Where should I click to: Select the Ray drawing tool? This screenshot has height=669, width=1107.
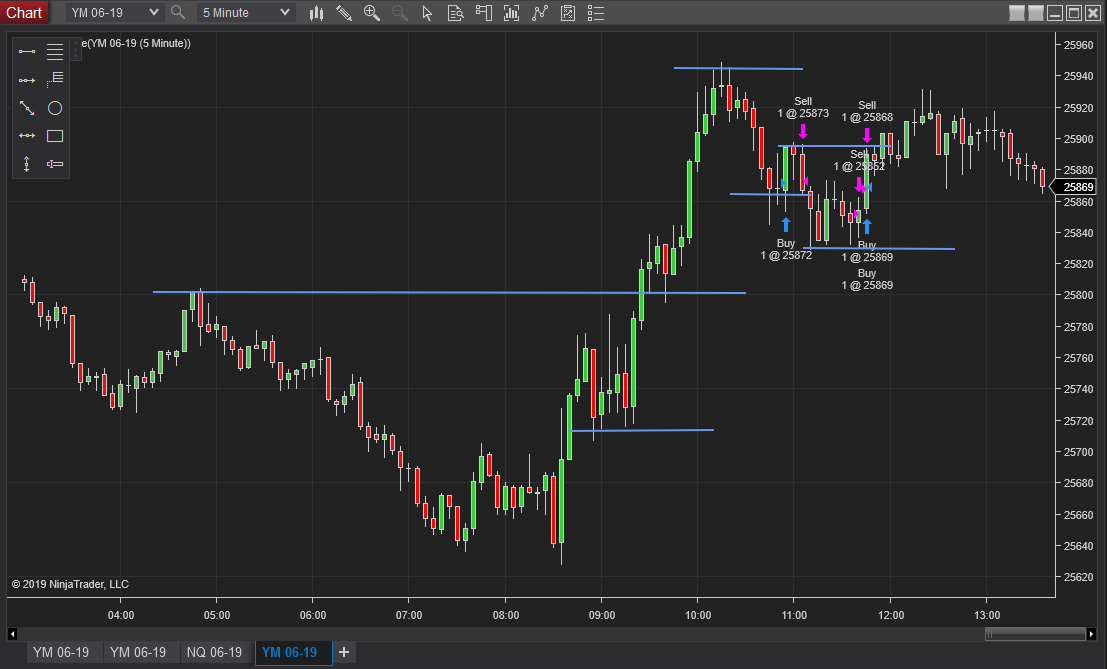click(27, 80)
